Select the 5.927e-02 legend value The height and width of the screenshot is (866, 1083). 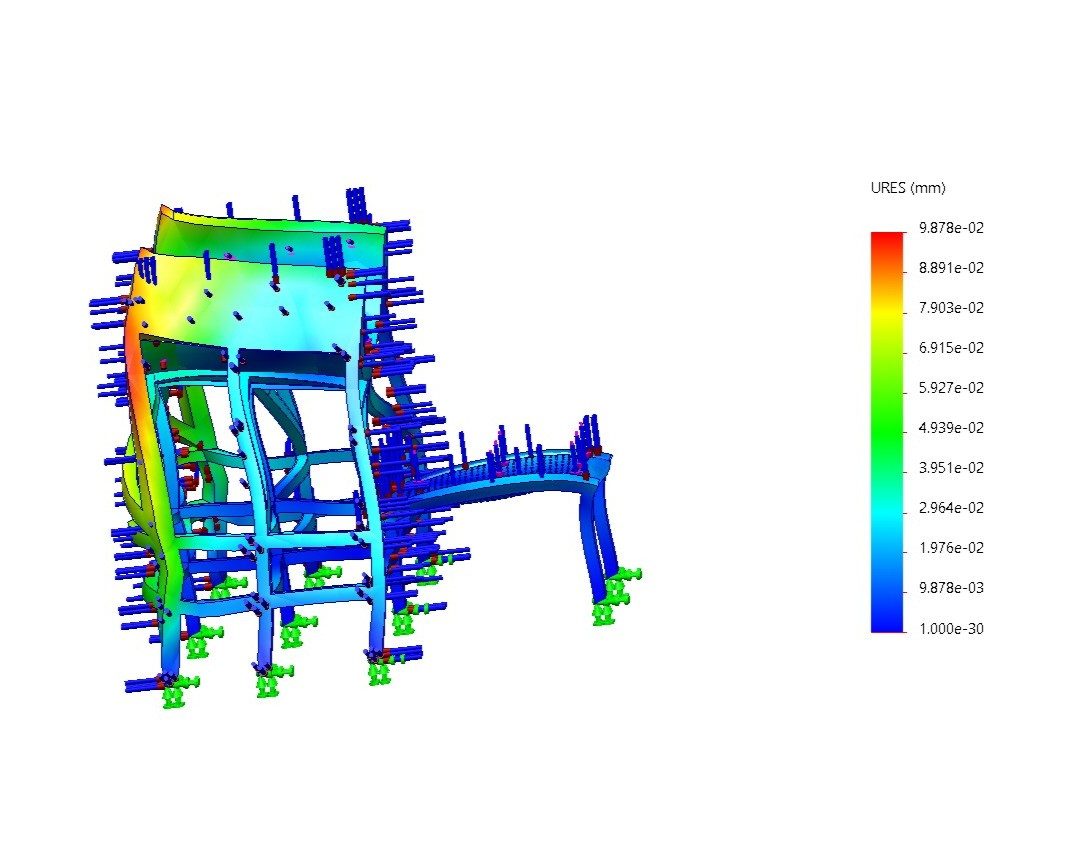(x=951, y=388)
